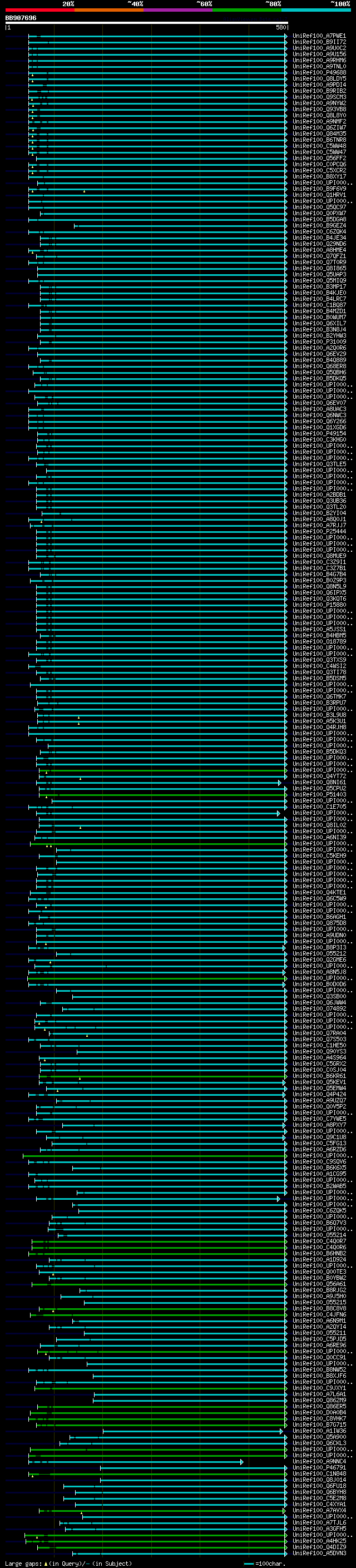The height and width of the screenshot is (1568, 356).
Task: Open hit UniRef100_P49688
Action: pyautogui.click(x=319, y=72)
